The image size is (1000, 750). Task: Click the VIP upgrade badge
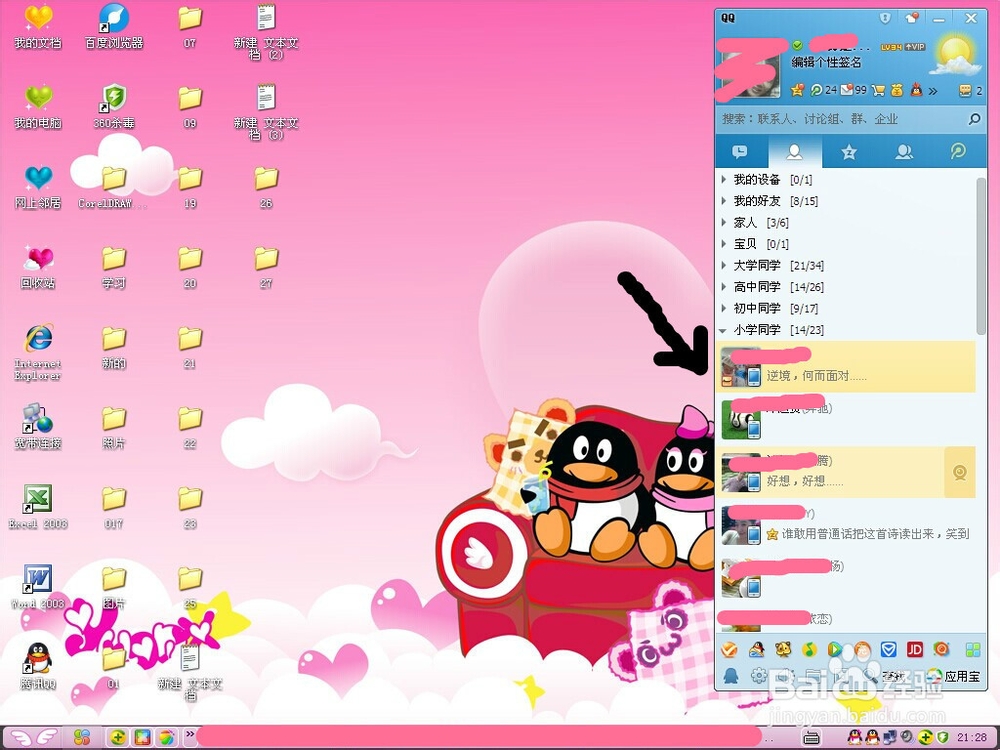click(915, 47)
